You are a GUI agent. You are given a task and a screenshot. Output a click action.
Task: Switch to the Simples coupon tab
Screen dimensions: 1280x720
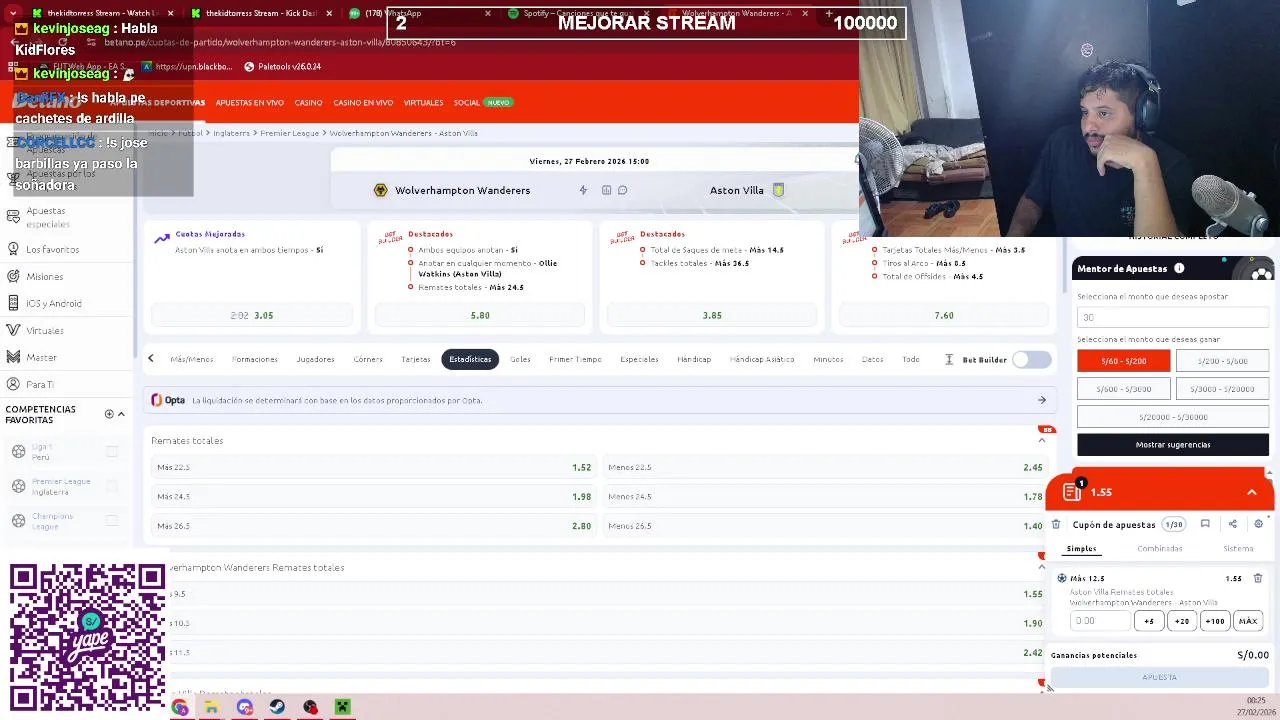point(1081,548)
